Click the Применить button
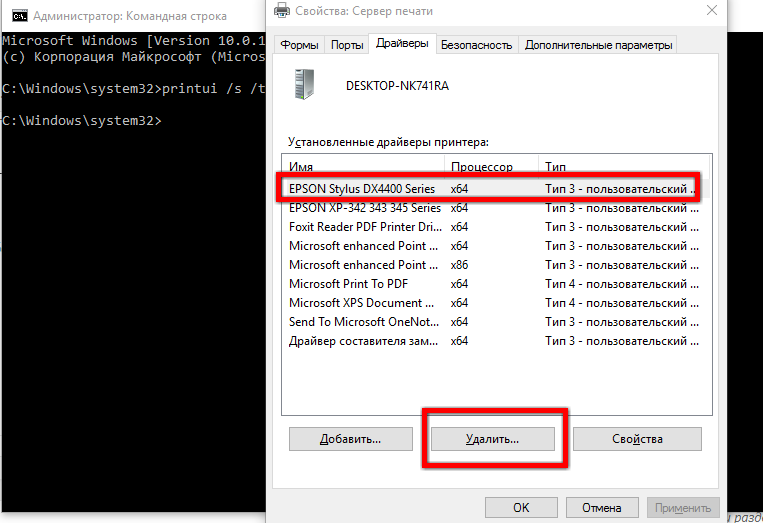 pos(683,507)
